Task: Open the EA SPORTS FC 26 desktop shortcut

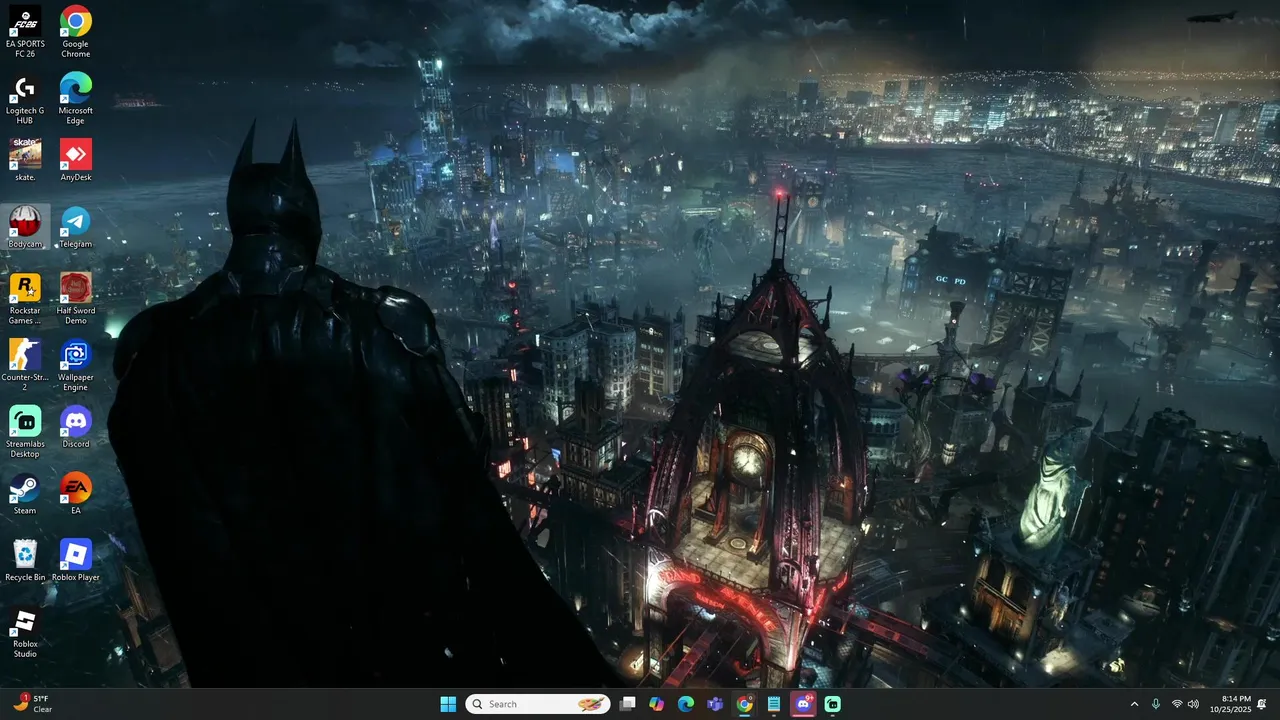Action: coord(25,31)
